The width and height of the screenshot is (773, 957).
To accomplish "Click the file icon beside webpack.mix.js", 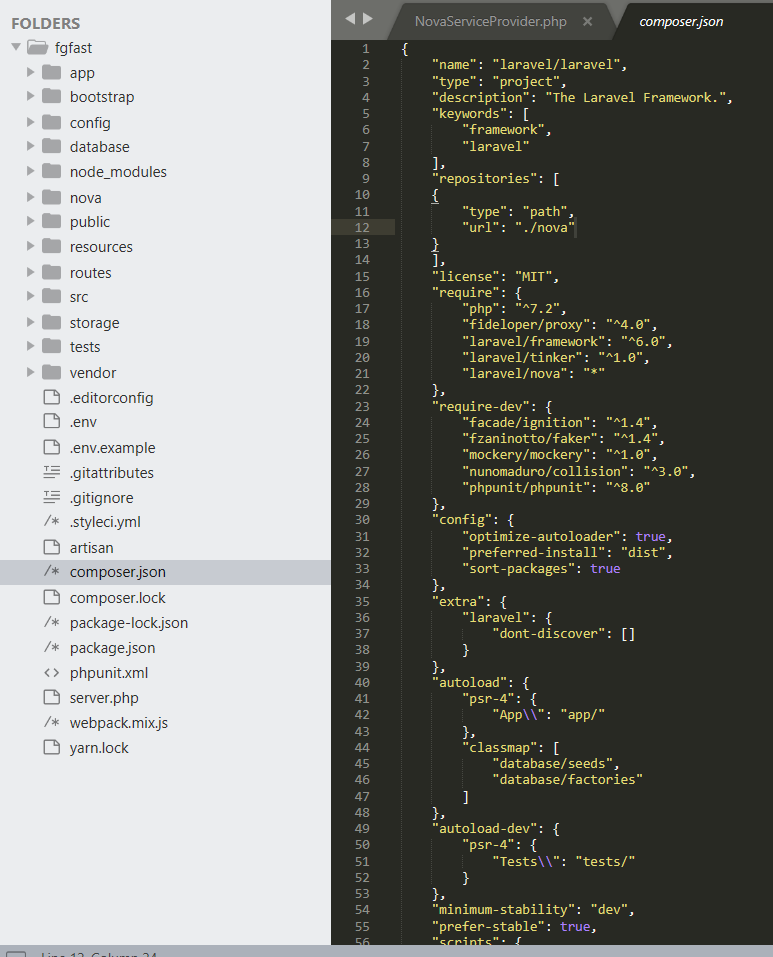I will [54, 723].
